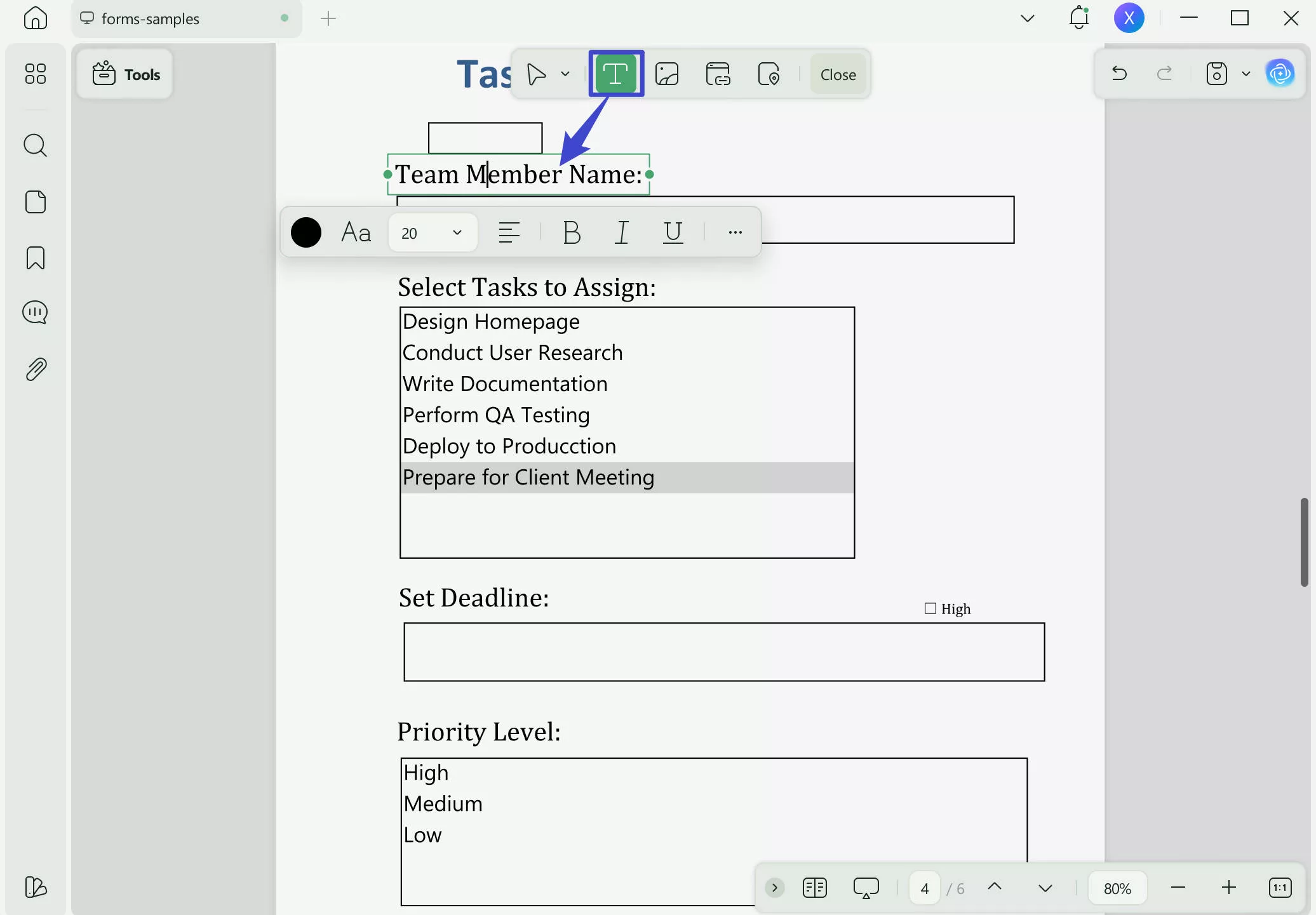Choose the Image insert tool

[667, 74]
